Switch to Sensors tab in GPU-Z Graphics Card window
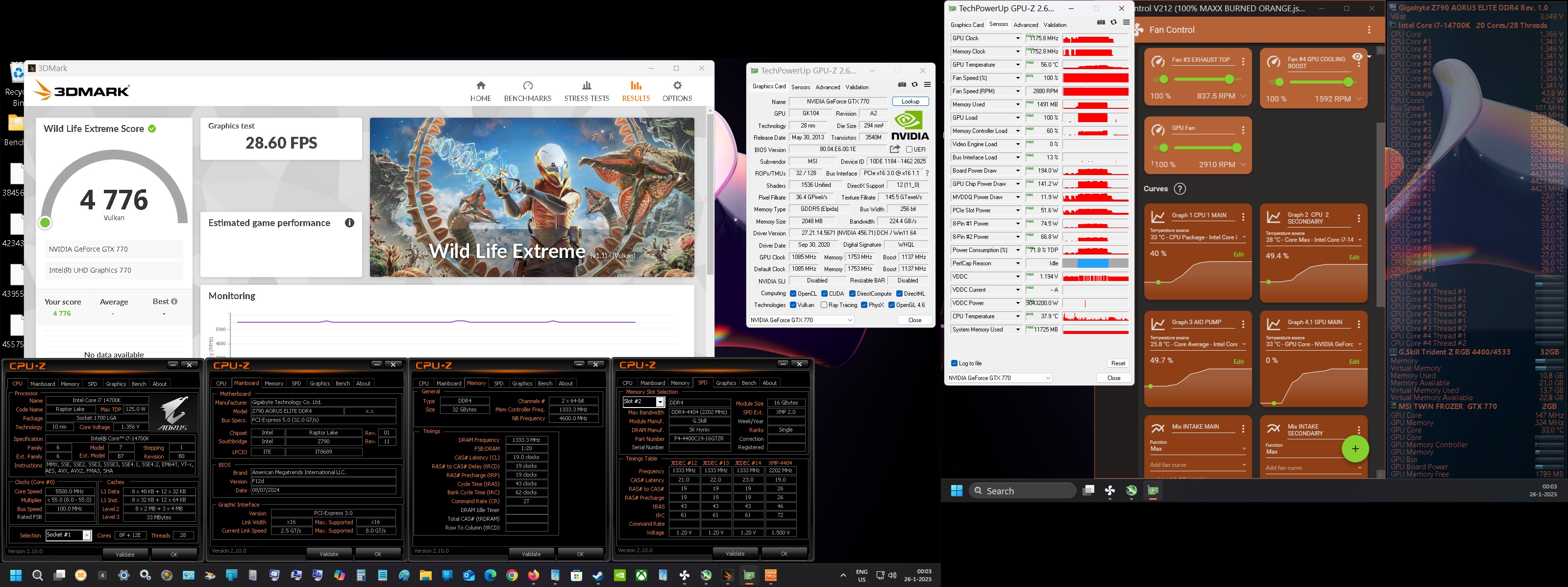This screenshot has height=587, width=1568. pyautogui.click(x=801, y=87)
